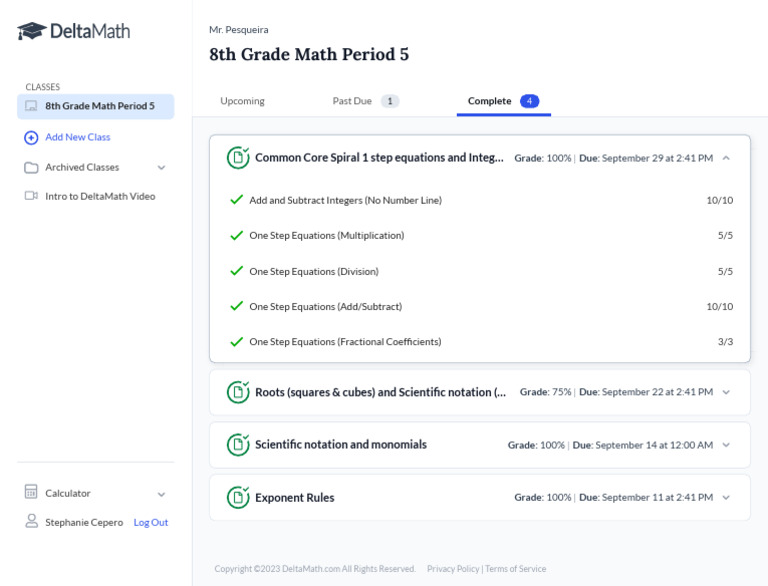768x586 pixels.
Task: Click the Intro to DeltaMath video camera icon
Action: point(31,196)
